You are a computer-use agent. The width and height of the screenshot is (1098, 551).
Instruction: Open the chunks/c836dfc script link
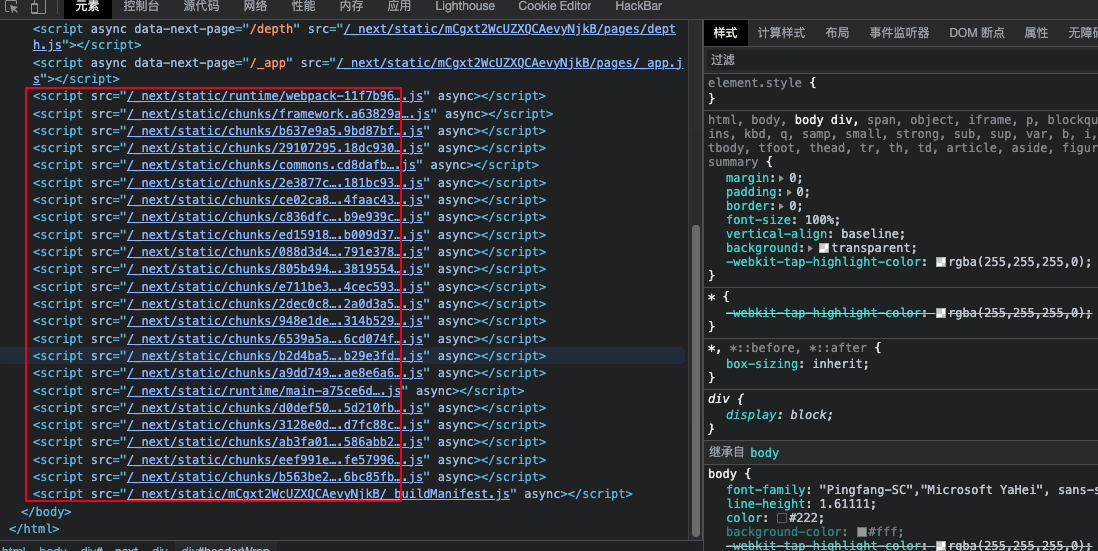274,217
